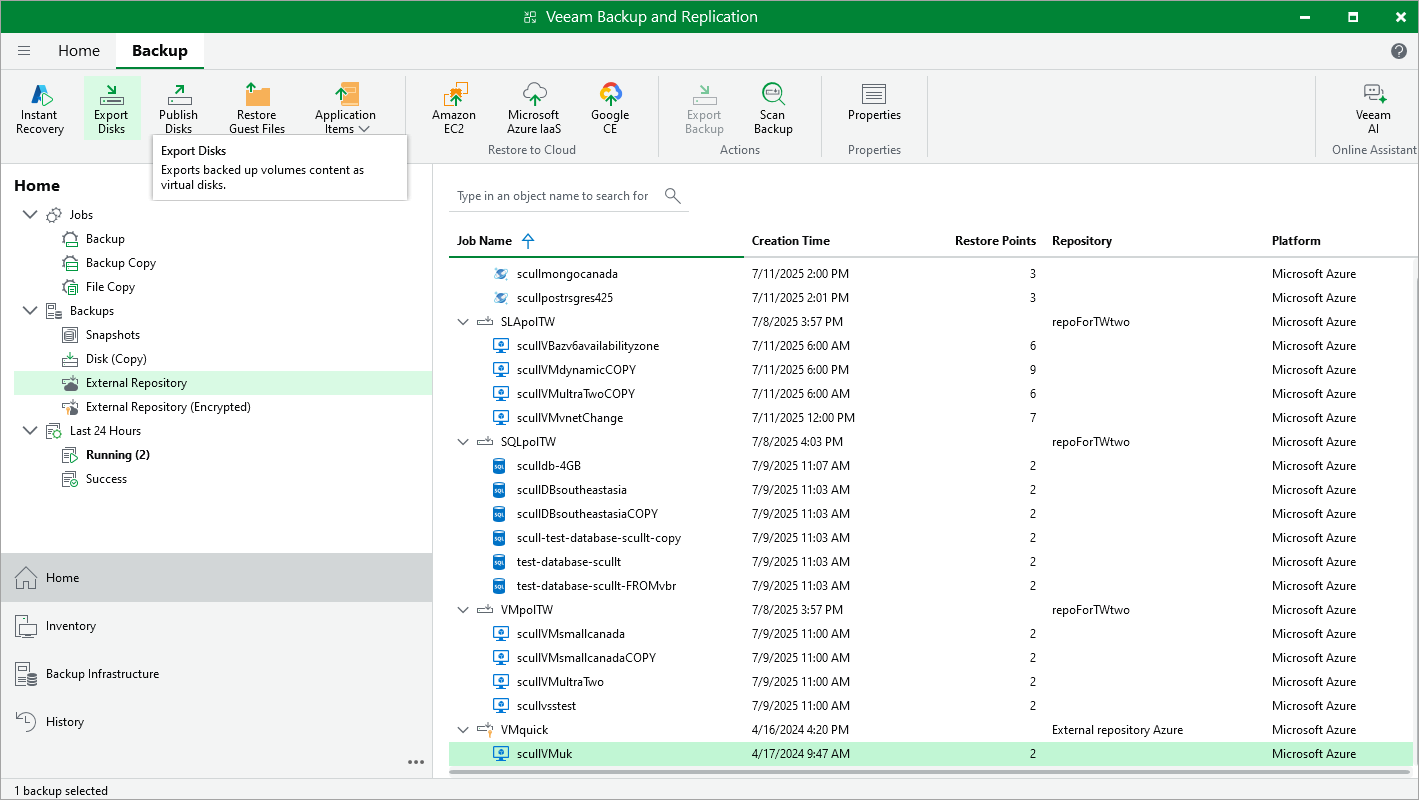Viewport: 1419px width, 800px height.
Task: Select the scullVMsmallcanada row
Action: (931, 634)
